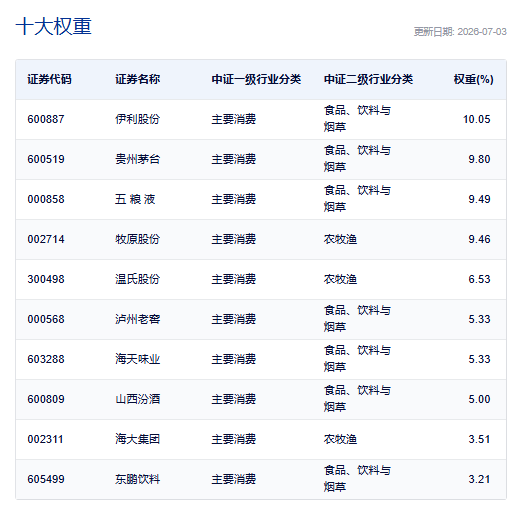Select security code 600809
This screenshot has height=517, width=522.
coord(46,399)
